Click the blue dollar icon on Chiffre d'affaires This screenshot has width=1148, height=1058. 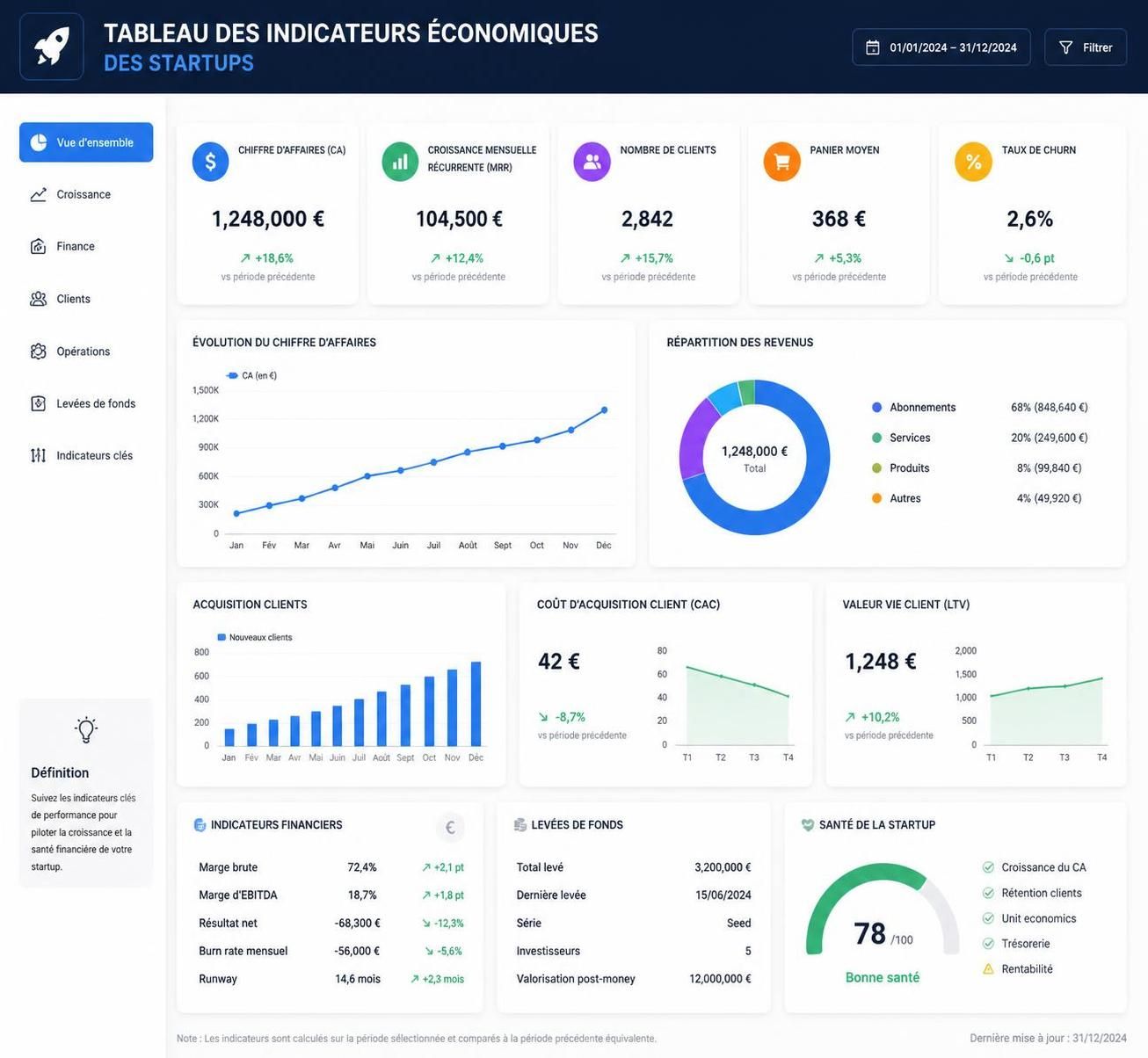point(210,163)
